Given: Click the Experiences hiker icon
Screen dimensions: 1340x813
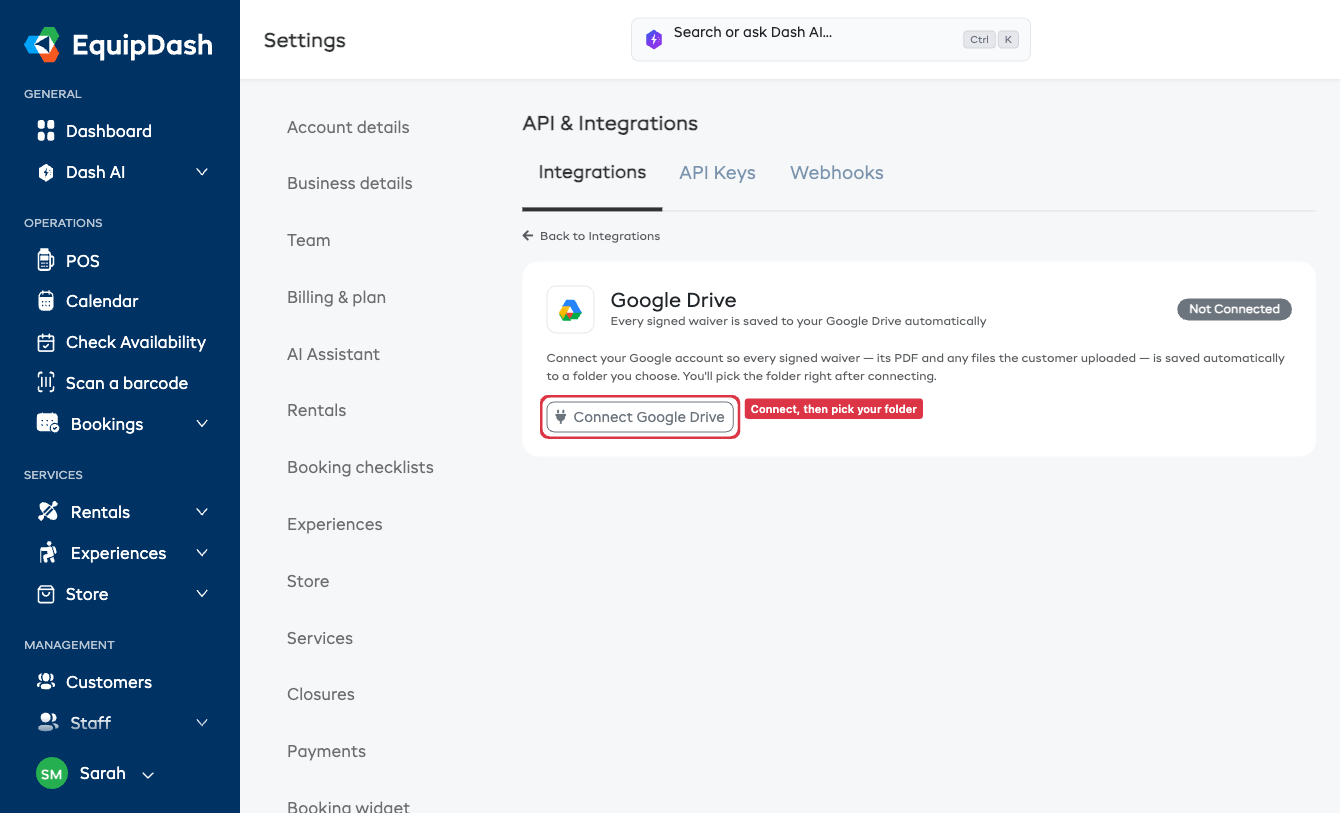Looking at the screenshot, I should 48,553.
